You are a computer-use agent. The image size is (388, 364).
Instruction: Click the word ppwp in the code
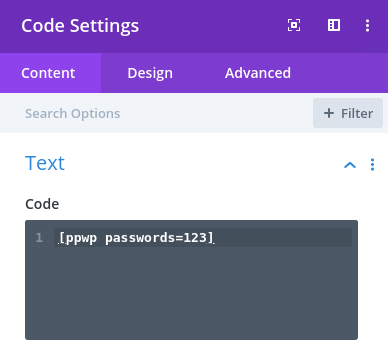coord(82,238)
